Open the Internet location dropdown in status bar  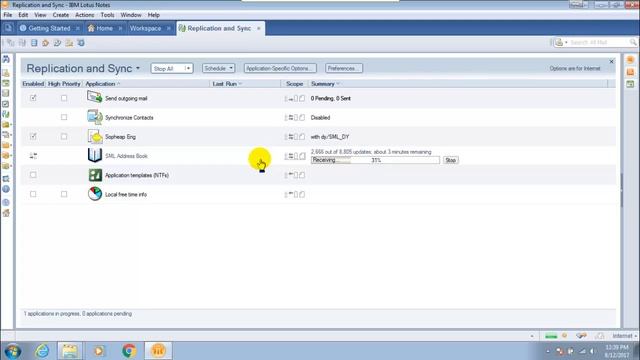click(624, 336)
